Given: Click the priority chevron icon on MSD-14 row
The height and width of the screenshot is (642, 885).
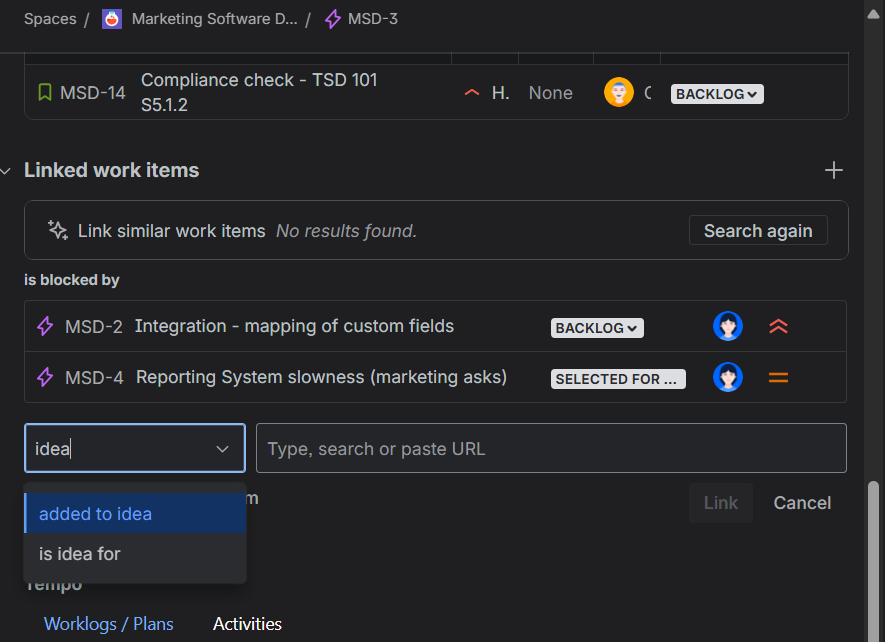Looking at the screenshot, I should [471, 92].
